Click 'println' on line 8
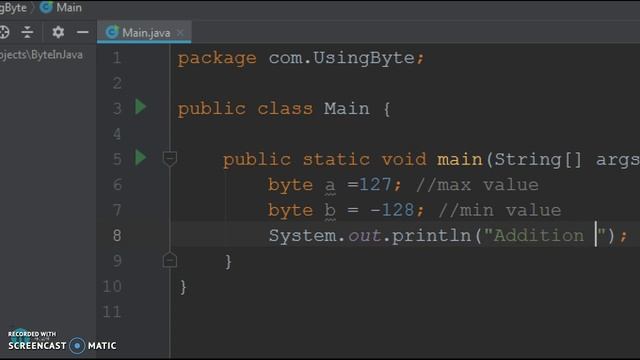 (431, 236)
